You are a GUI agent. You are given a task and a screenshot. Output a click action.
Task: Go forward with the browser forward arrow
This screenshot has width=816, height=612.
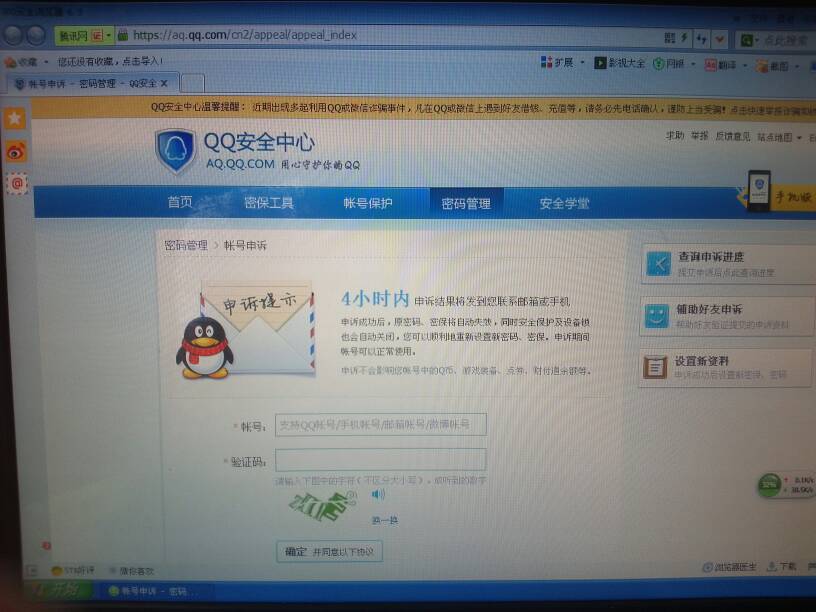(36, 35)
